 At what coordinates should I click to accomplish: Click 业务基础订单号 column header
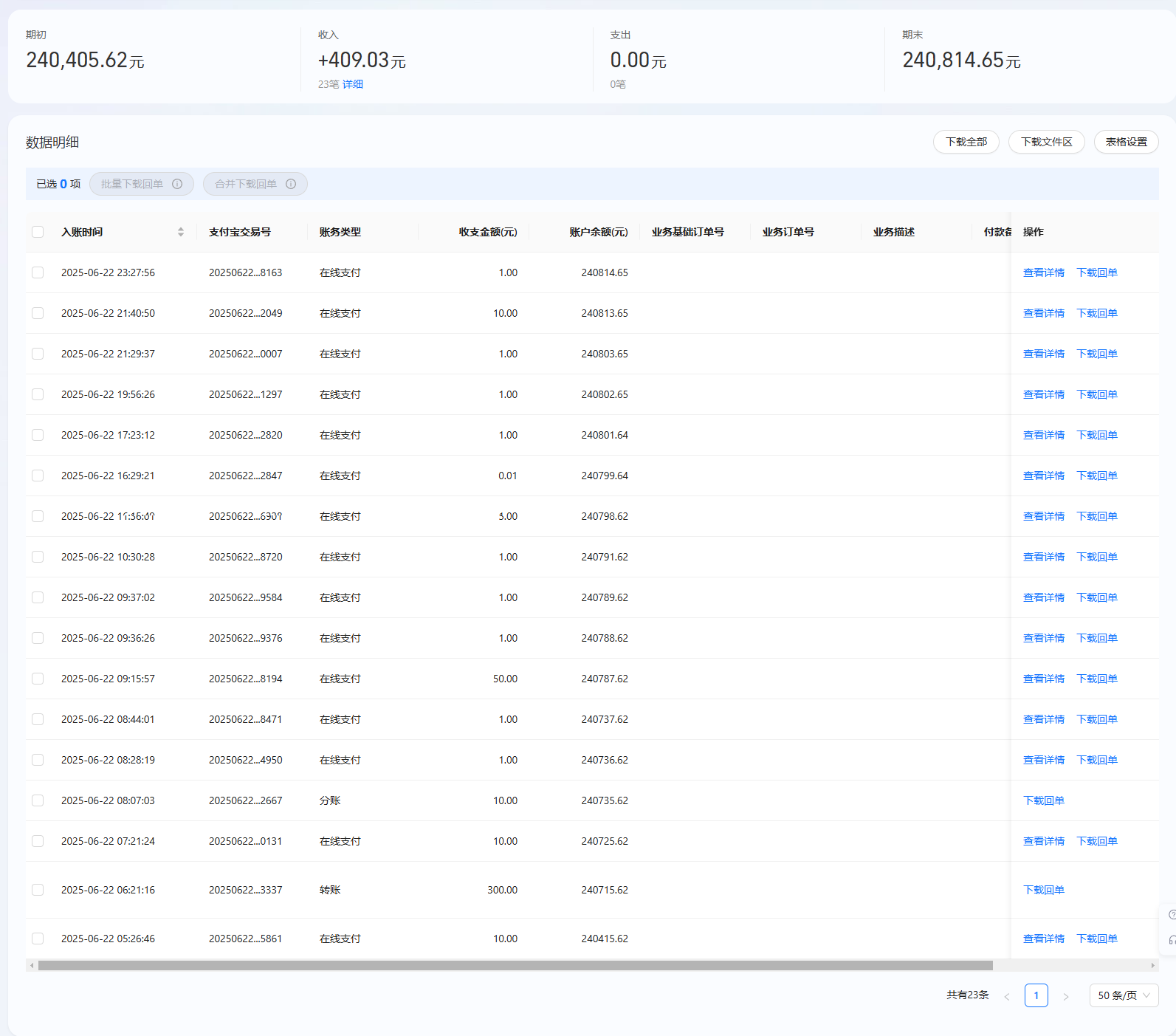tap(688, 232)
